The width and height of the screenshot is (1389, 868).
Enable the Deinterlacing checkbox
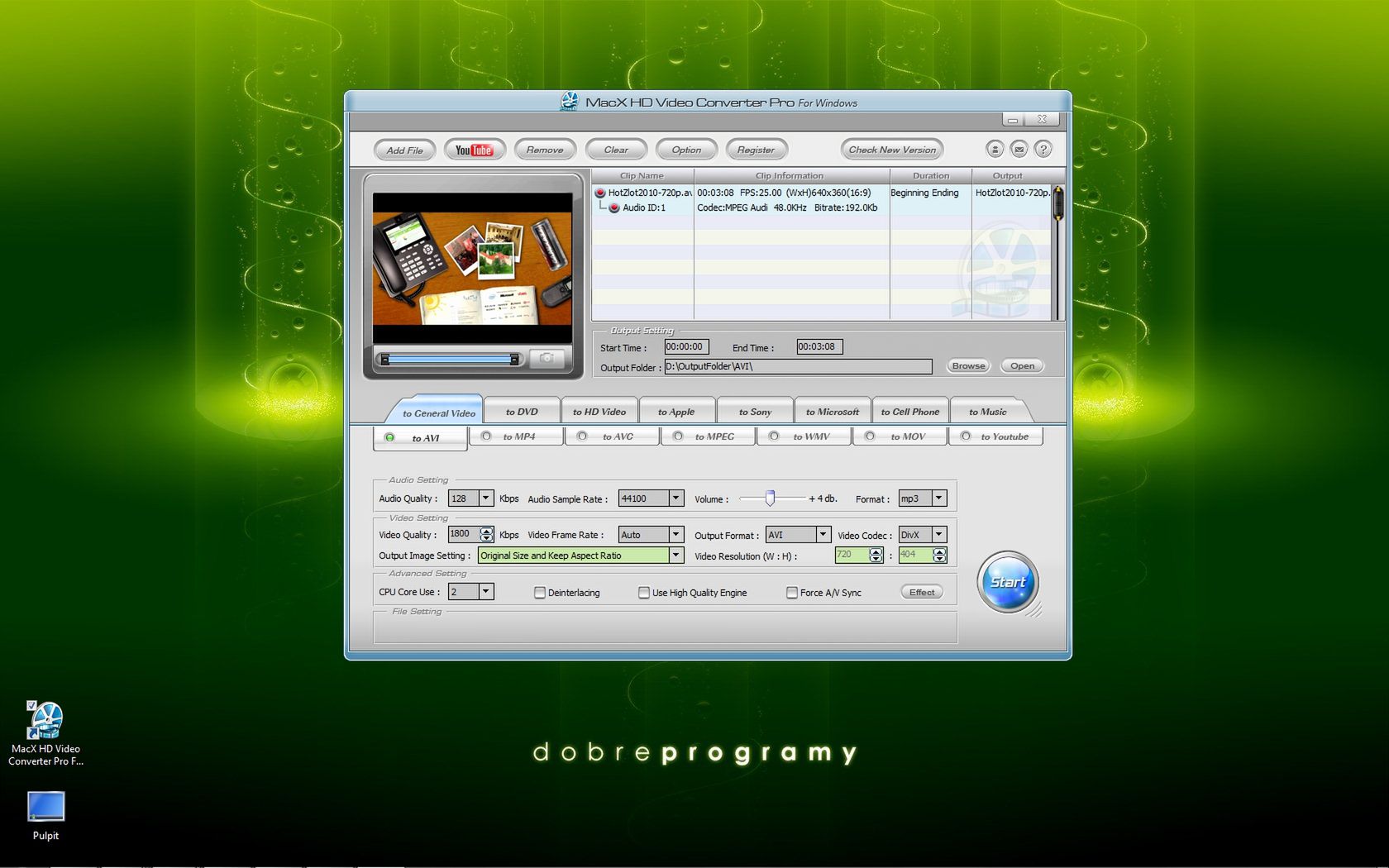pos(540,593)
